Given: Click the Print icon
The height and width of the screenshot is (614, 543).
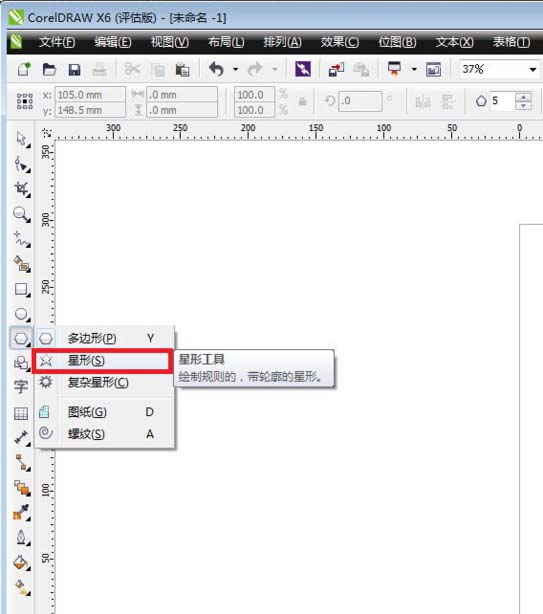Looking at the screenshot, I should [99, 70].
